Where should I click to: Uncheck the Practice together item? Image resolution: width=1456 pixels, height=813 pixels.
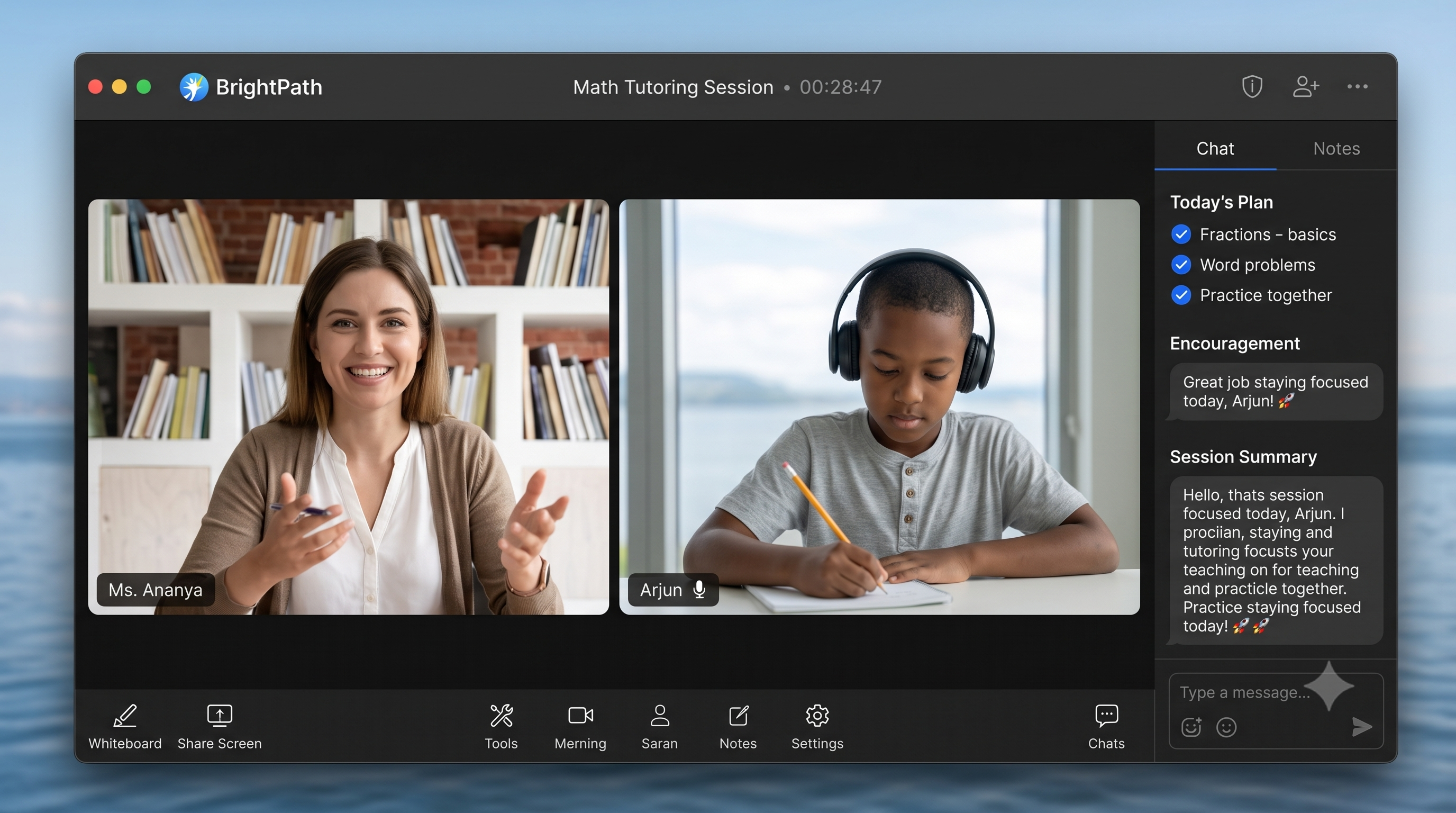(x=1181, y=295)
